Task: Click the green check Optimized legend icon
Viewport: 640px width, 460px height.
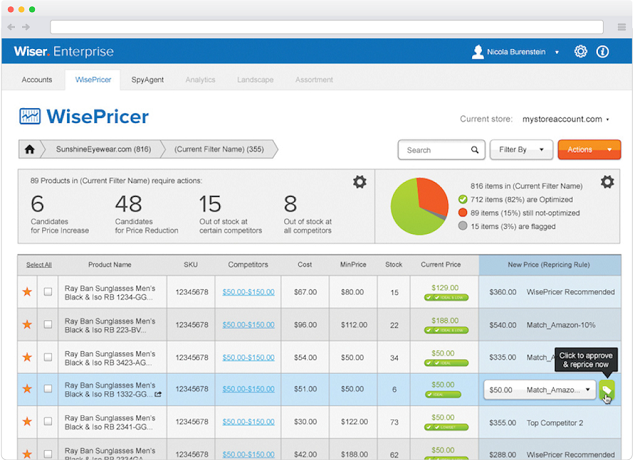Action: [462, 199]
